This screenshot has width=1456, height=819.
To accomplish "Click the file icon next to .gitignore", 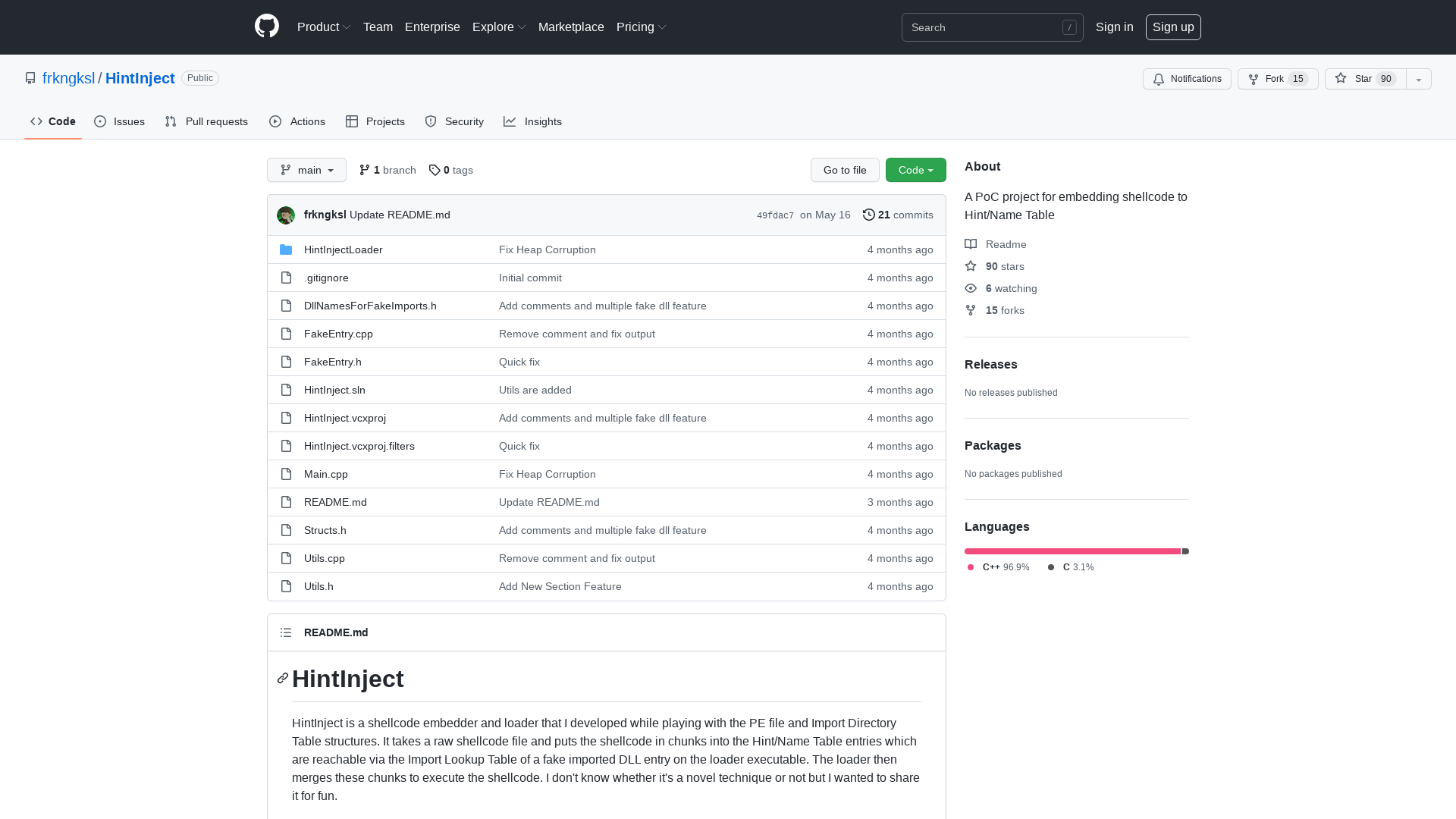I will [x=286, y=278].
